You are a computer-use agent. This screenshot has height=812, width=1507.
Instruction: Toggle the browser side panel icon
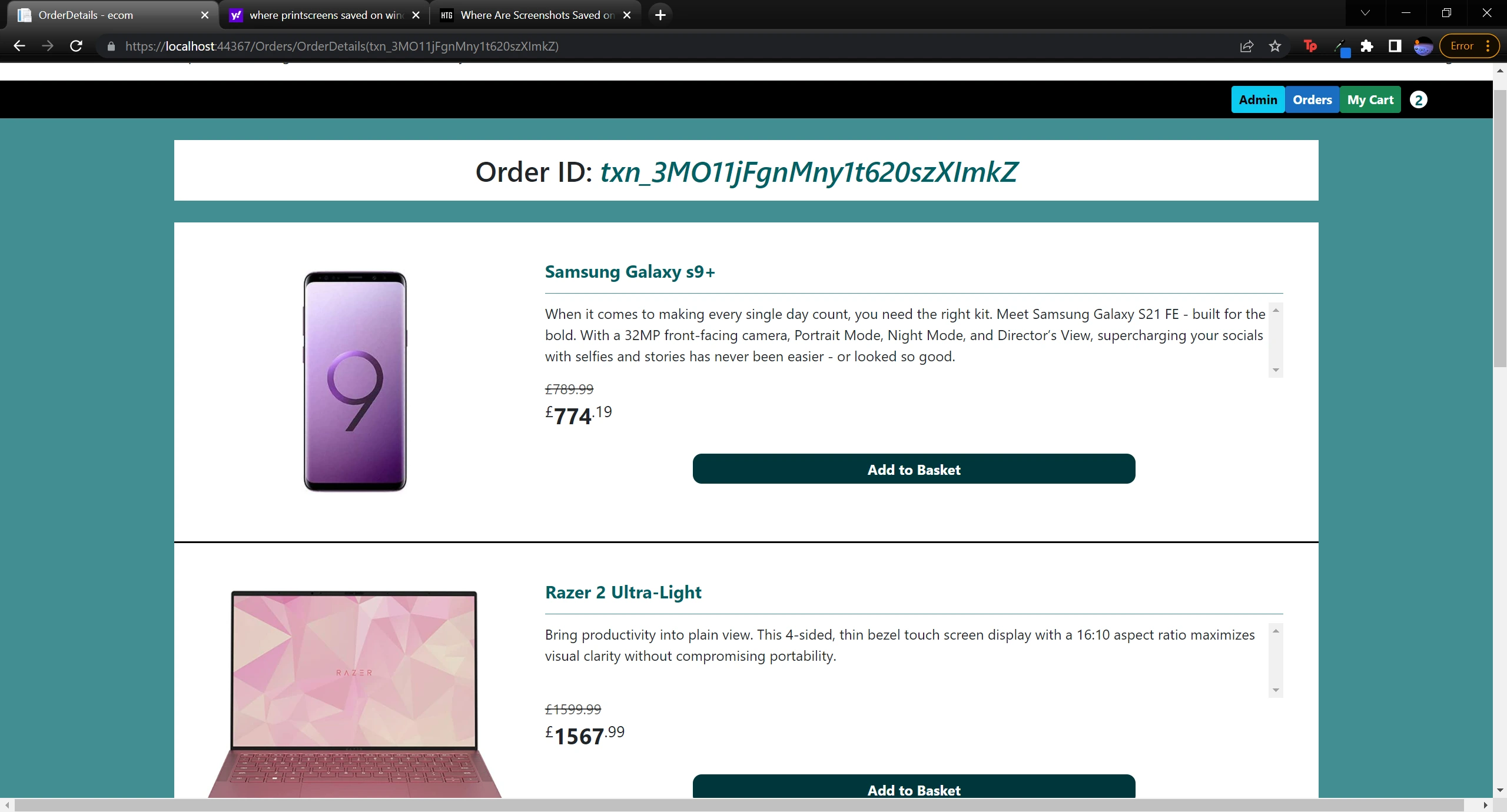[1395, 46]
